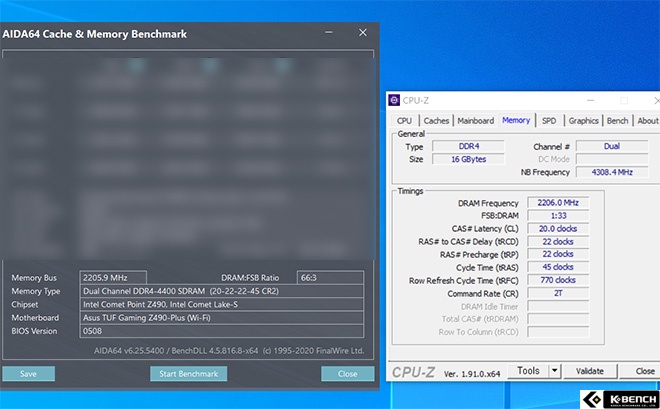
Task: Switch to the Caches tab in CPU-Z
Action: click(x=436, y=121)
